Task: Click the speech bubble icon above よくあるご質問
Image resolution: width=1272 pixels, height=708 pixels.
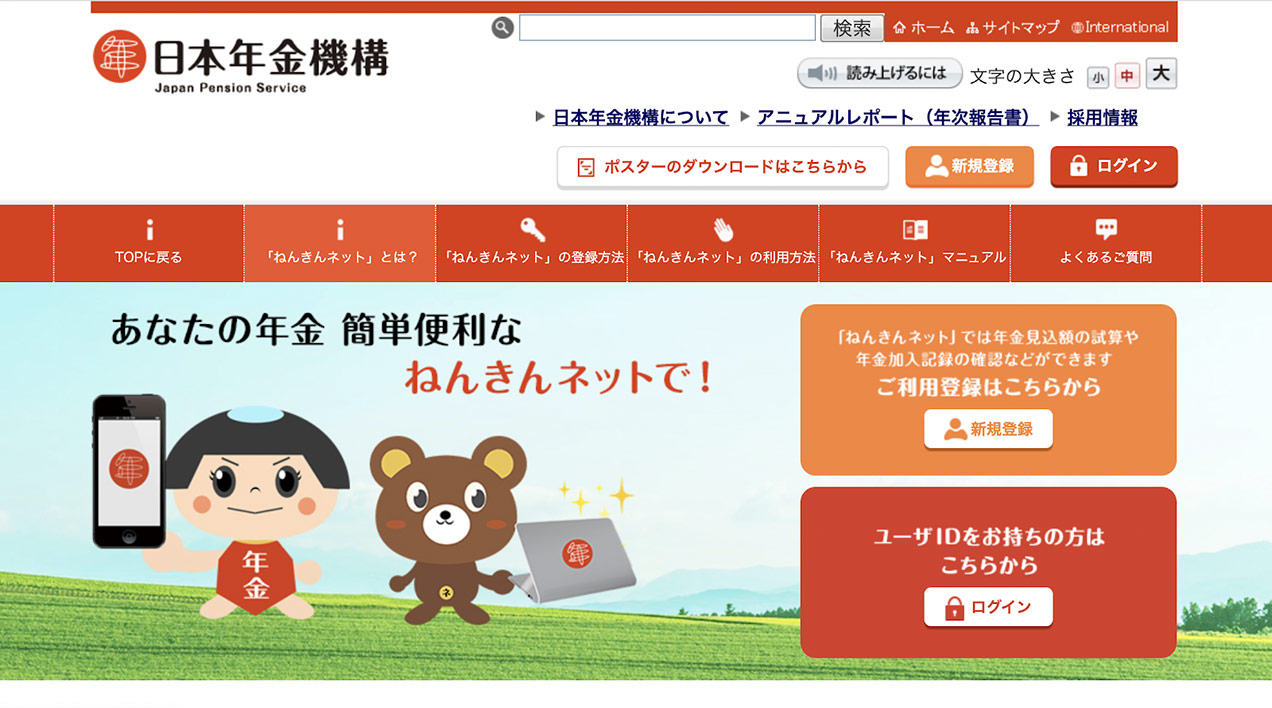Action: coord(1106,229)
